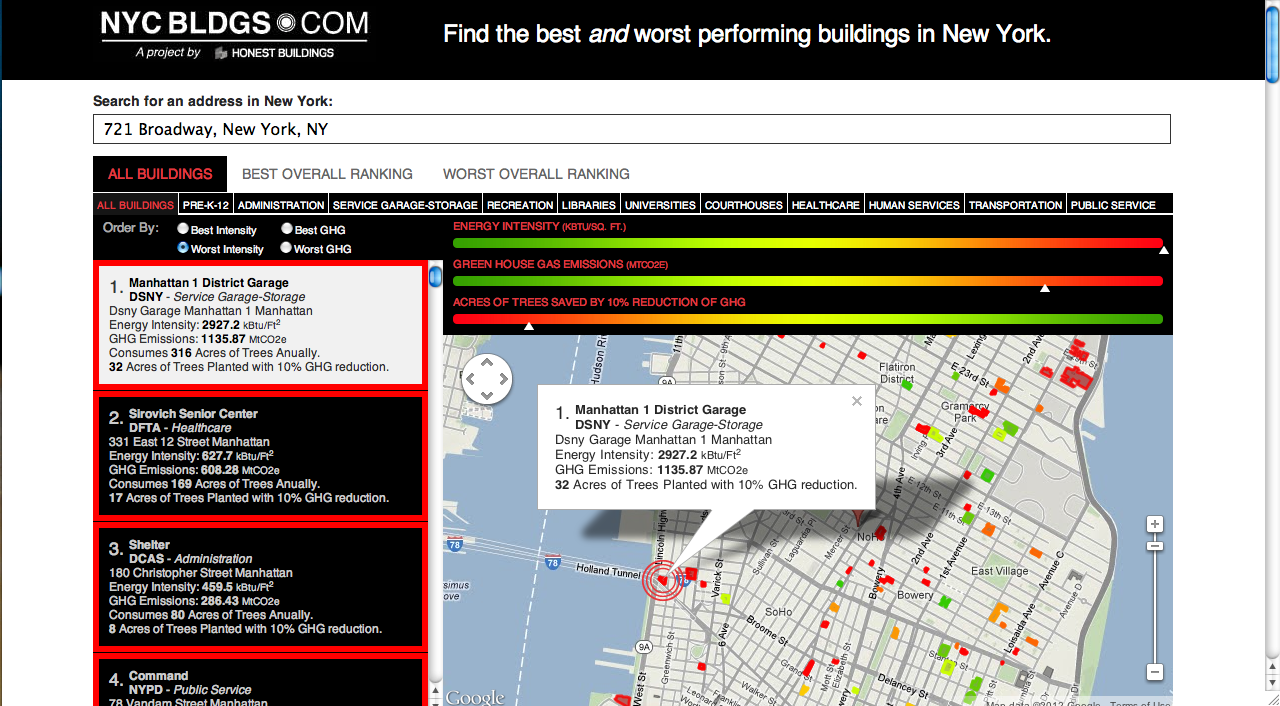Open the Command NYPD list entry
This screenshot has height=706, width=1280.
[x=260, y=682]
